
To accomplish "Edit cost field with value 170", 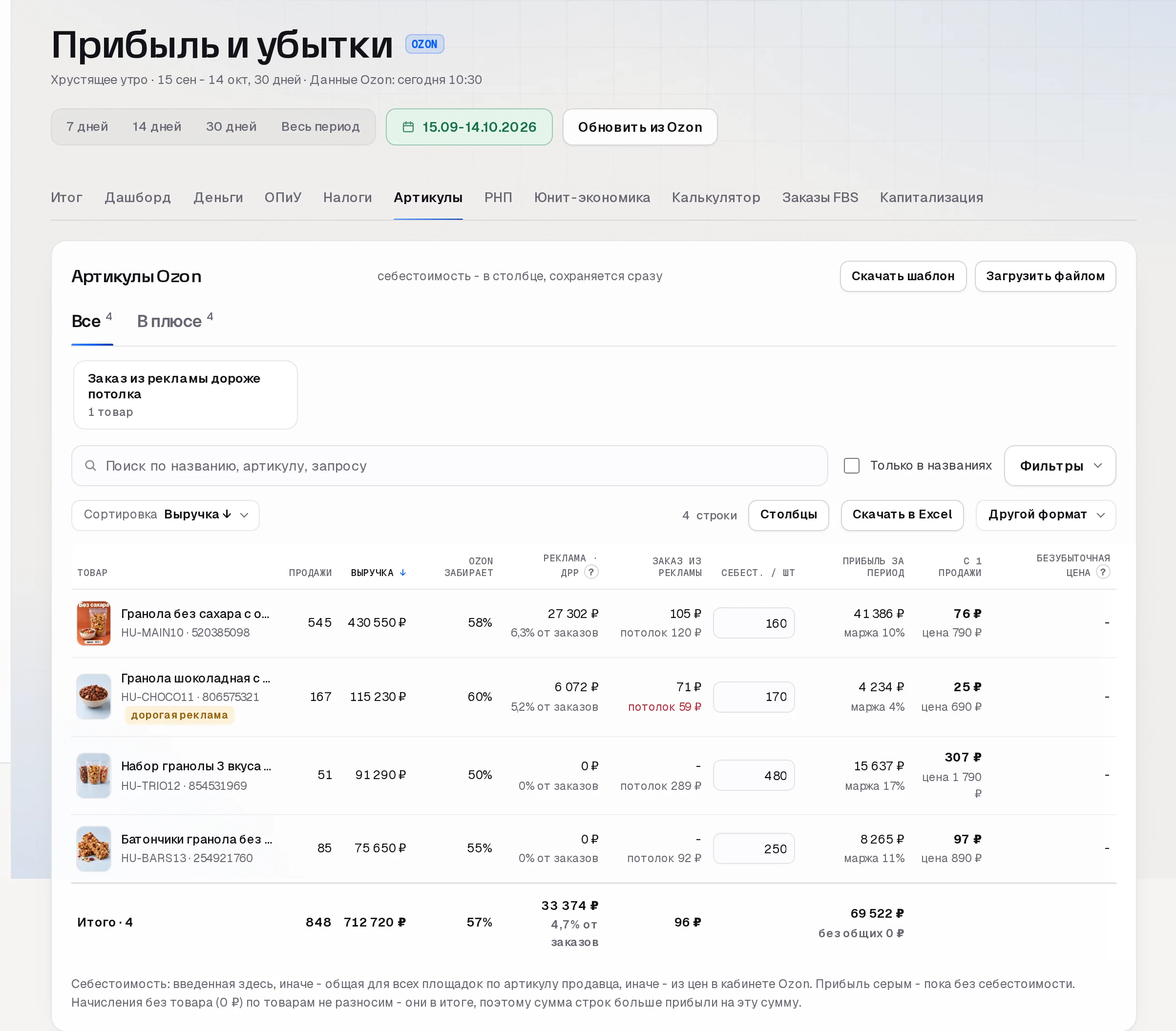I will click(x=753, y=696).
